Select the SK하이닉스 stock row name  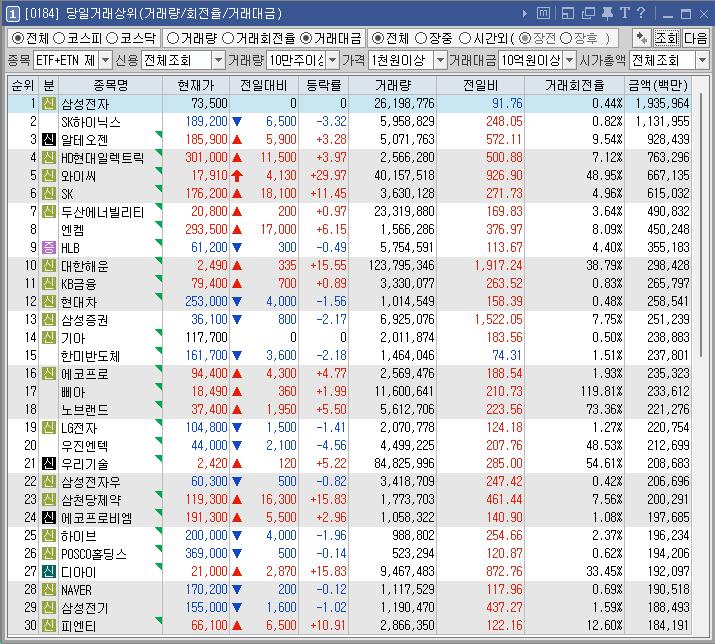(91, 122)
